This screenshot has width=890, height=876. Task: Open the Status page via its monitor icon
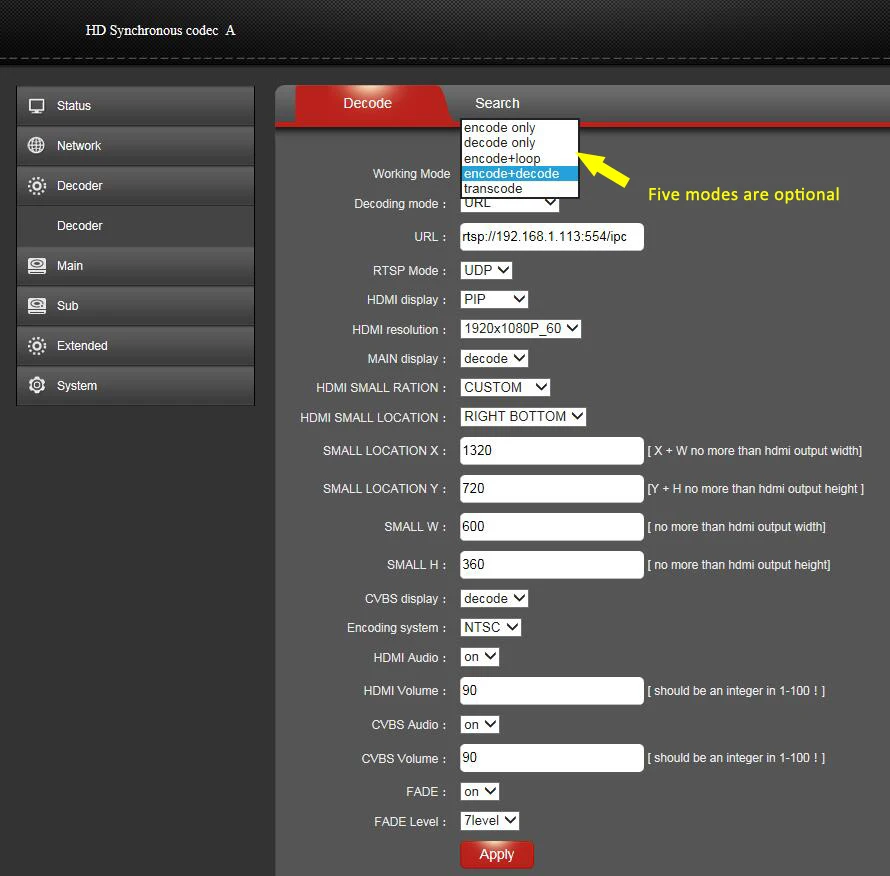[37, 106]
